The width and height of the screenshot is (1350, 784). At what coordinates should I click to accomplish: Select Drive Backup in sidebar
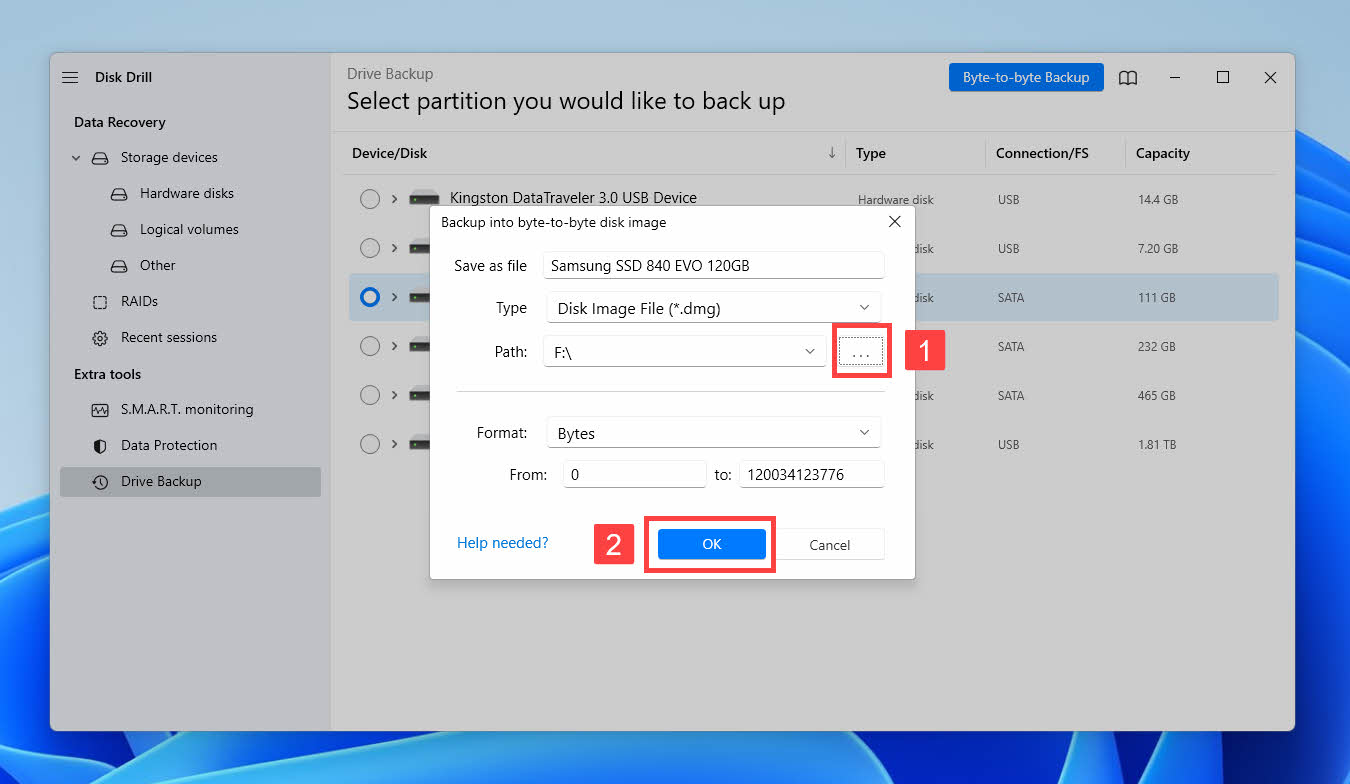(x=190, y=482)
